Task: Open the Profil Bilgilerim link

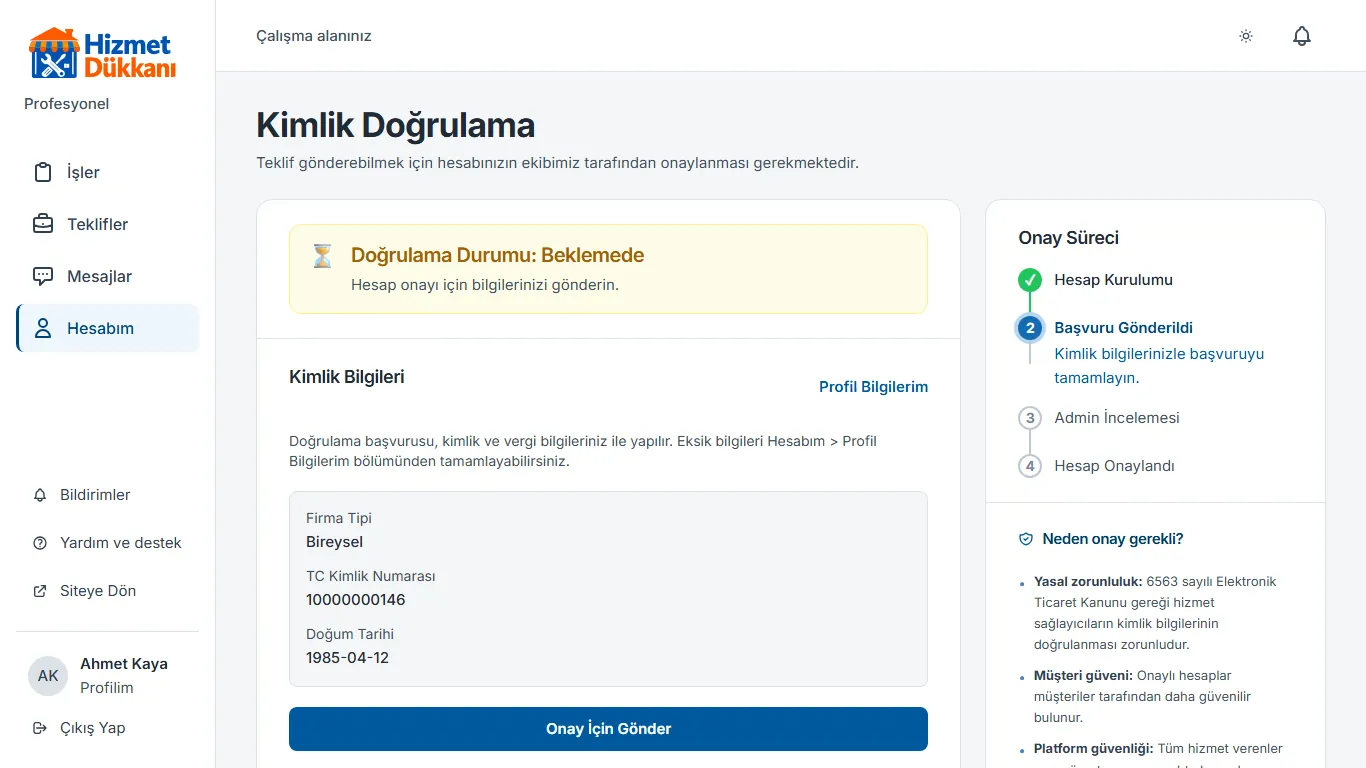Action: (873, 387)
